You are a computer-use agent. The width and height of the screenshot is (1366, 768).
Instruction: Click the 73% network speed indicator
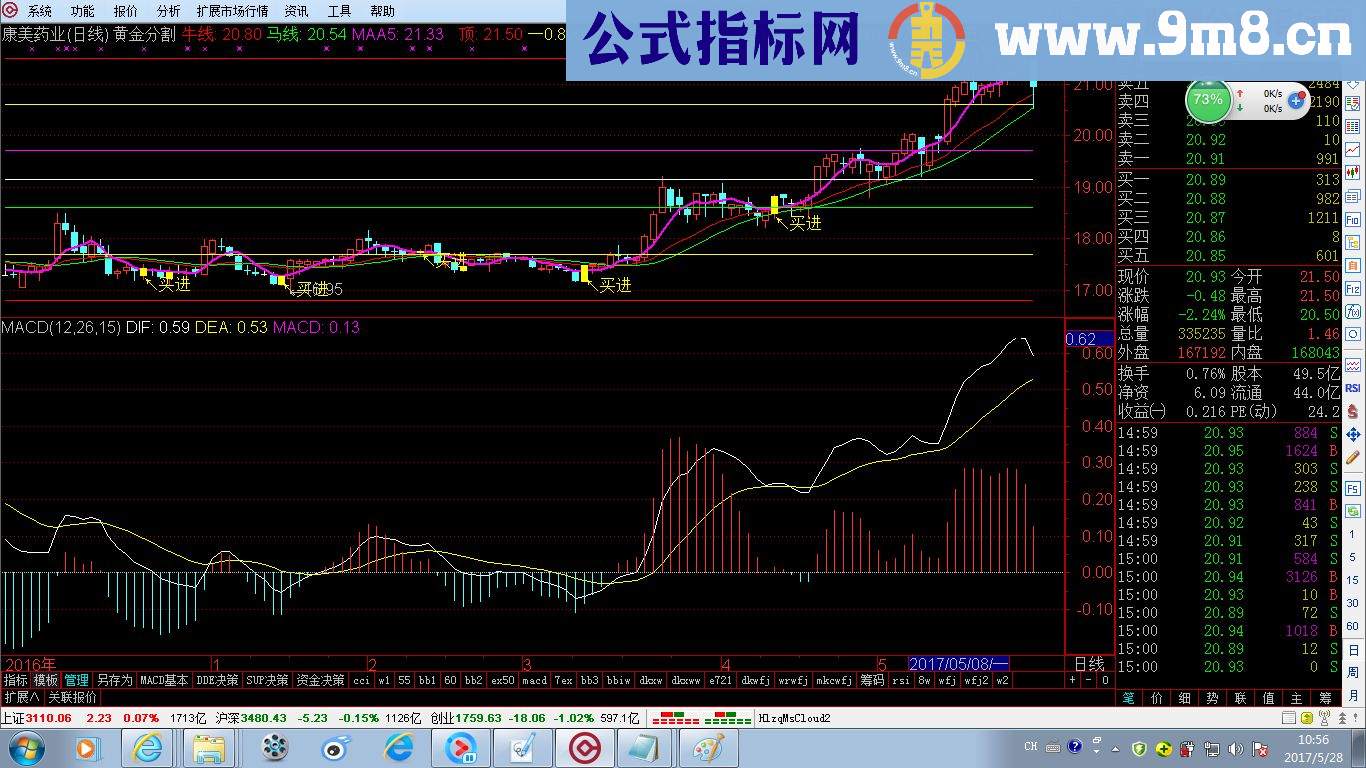click(1207, 101)
